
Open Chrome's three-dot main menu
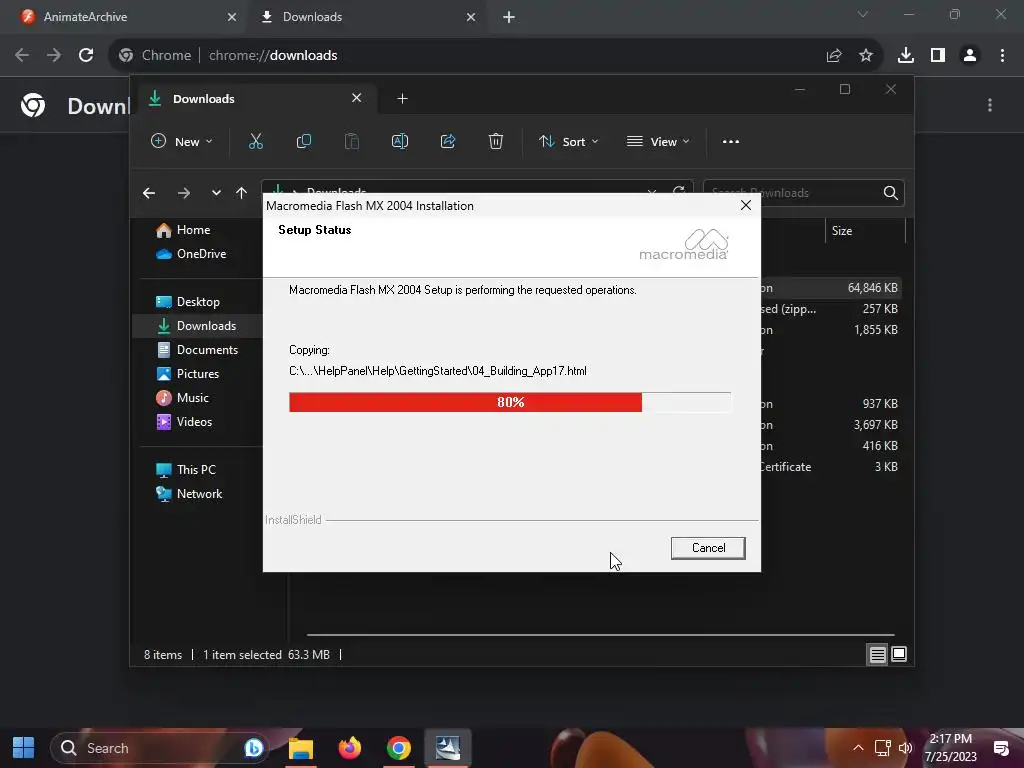point(1002,56)
